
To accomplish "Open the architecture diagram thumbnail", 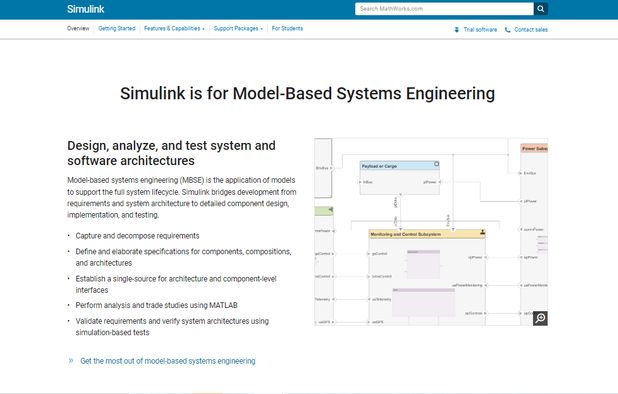I will click(x=431, y=232).
